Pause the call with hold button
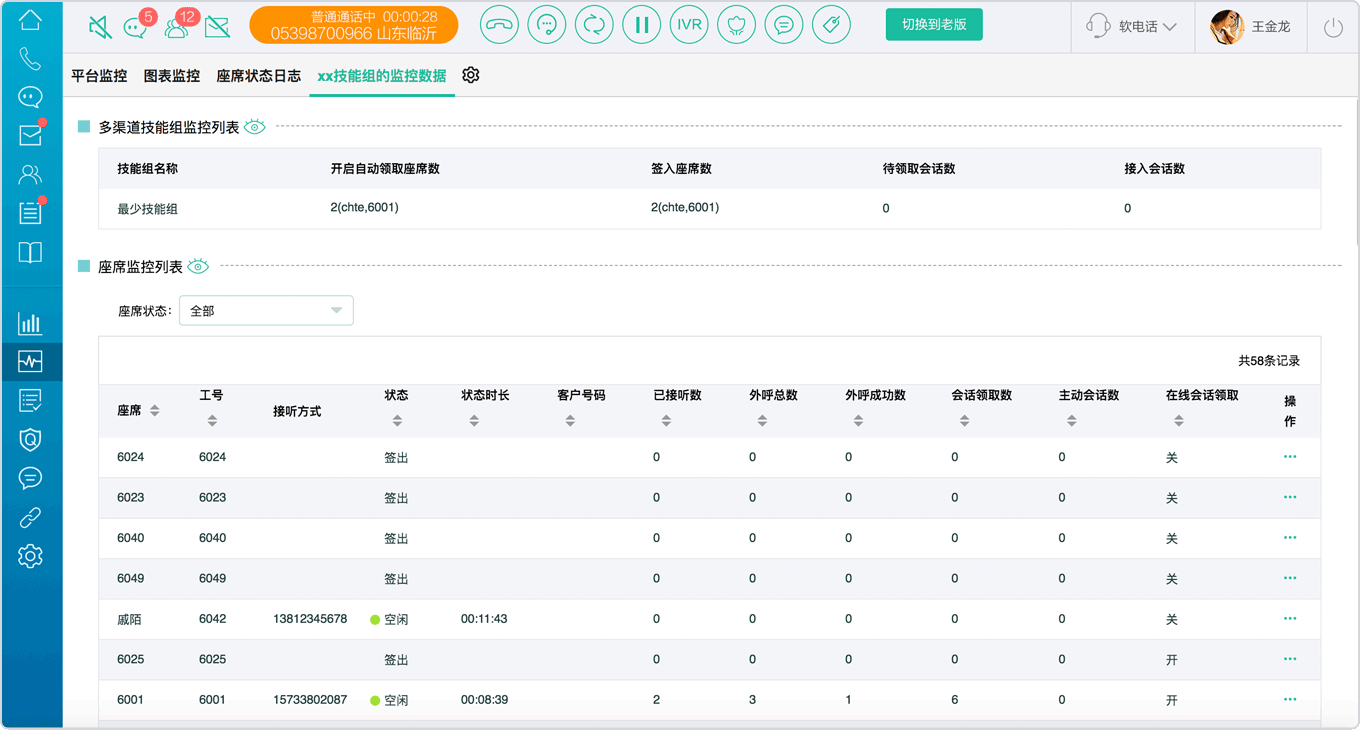Image resolution: width=1360 pixels, height=730 pixels. (641, 25)
